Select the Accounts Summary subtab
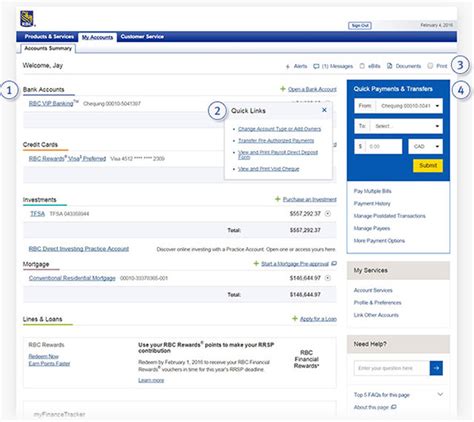The image size is (474, 422). pyautogui.click(x=48, y=48)
